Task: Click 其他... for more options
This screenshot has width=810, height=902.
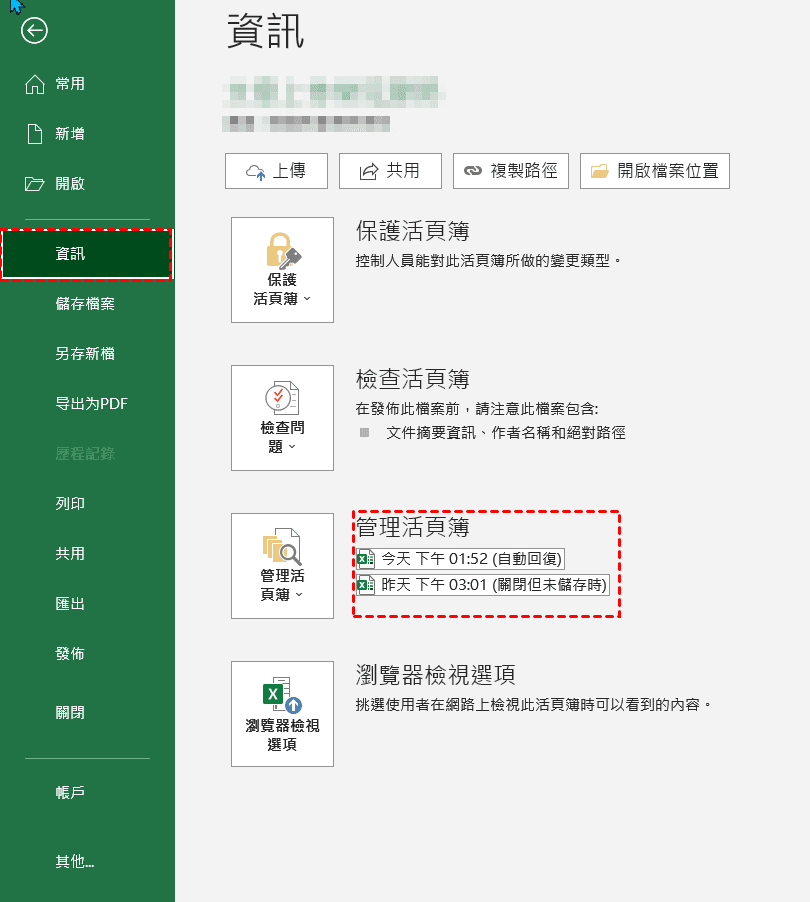Action: pos(81,861)
